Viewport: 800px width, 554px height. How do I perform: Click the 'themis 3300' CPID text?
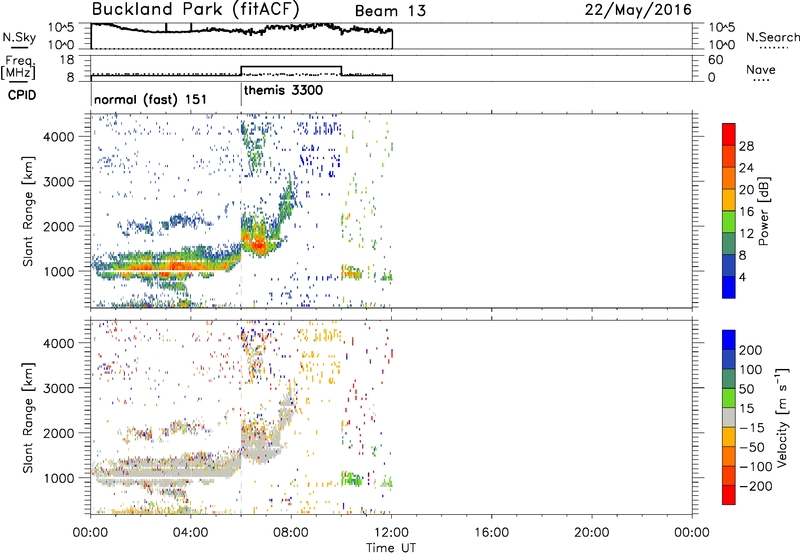pyautogui.click(x=283, y=90)
